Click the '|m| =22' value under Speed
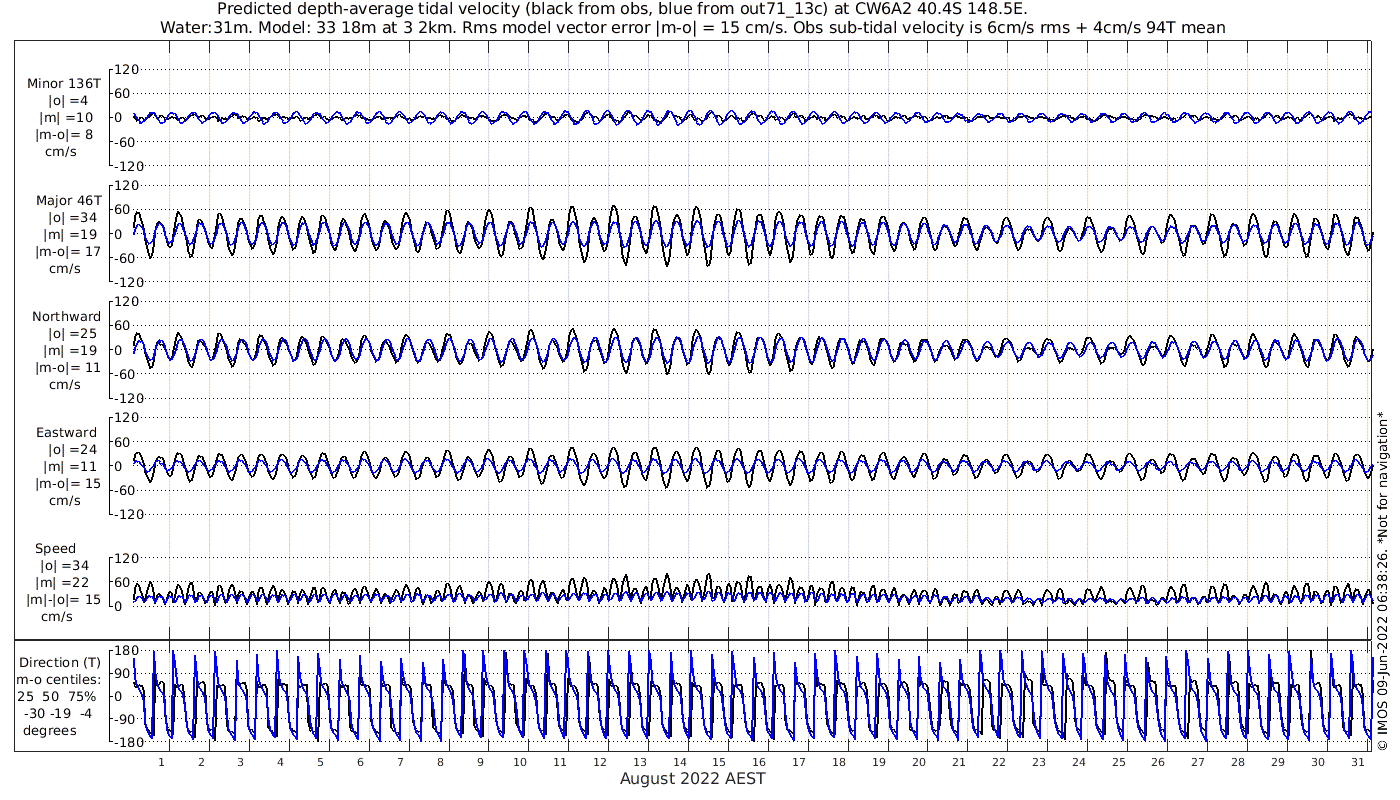1400x800 pixels. click(68, 582)
